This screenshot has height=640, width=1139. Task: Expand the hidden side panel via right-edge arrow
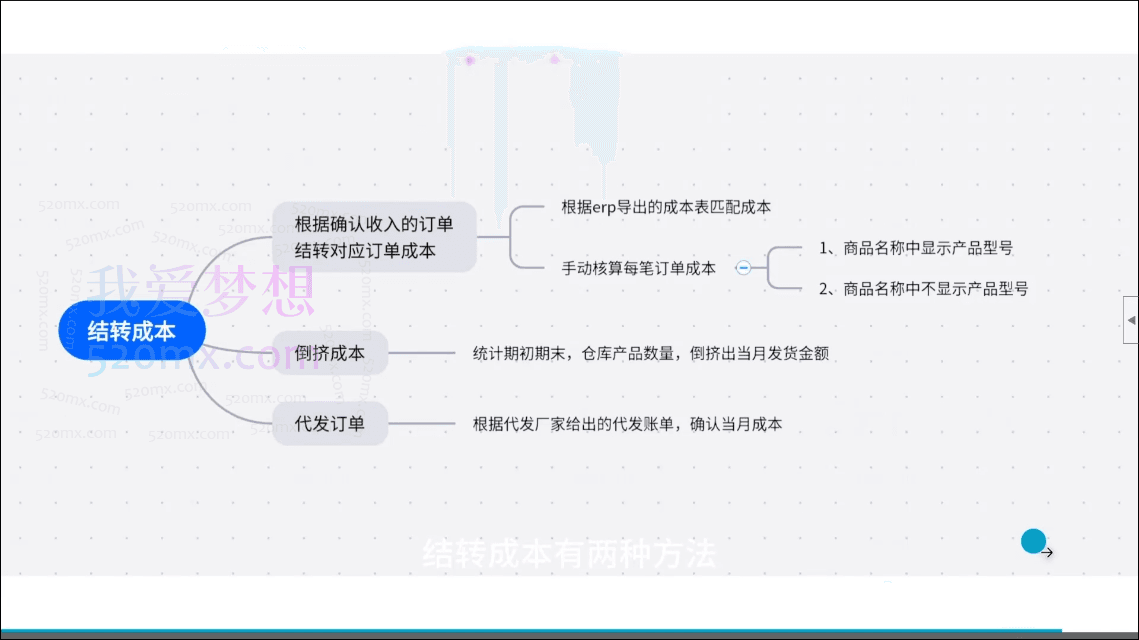point(1131,318)
